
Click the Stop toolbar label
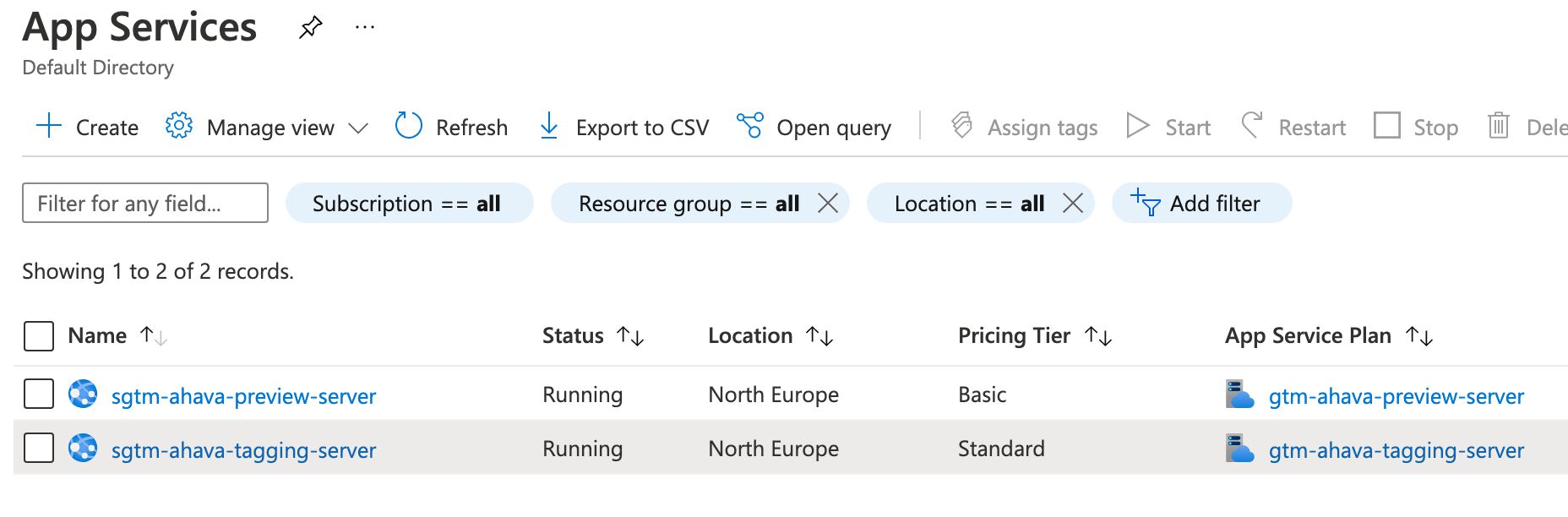pyautogui.click(x=1436, y=128)
